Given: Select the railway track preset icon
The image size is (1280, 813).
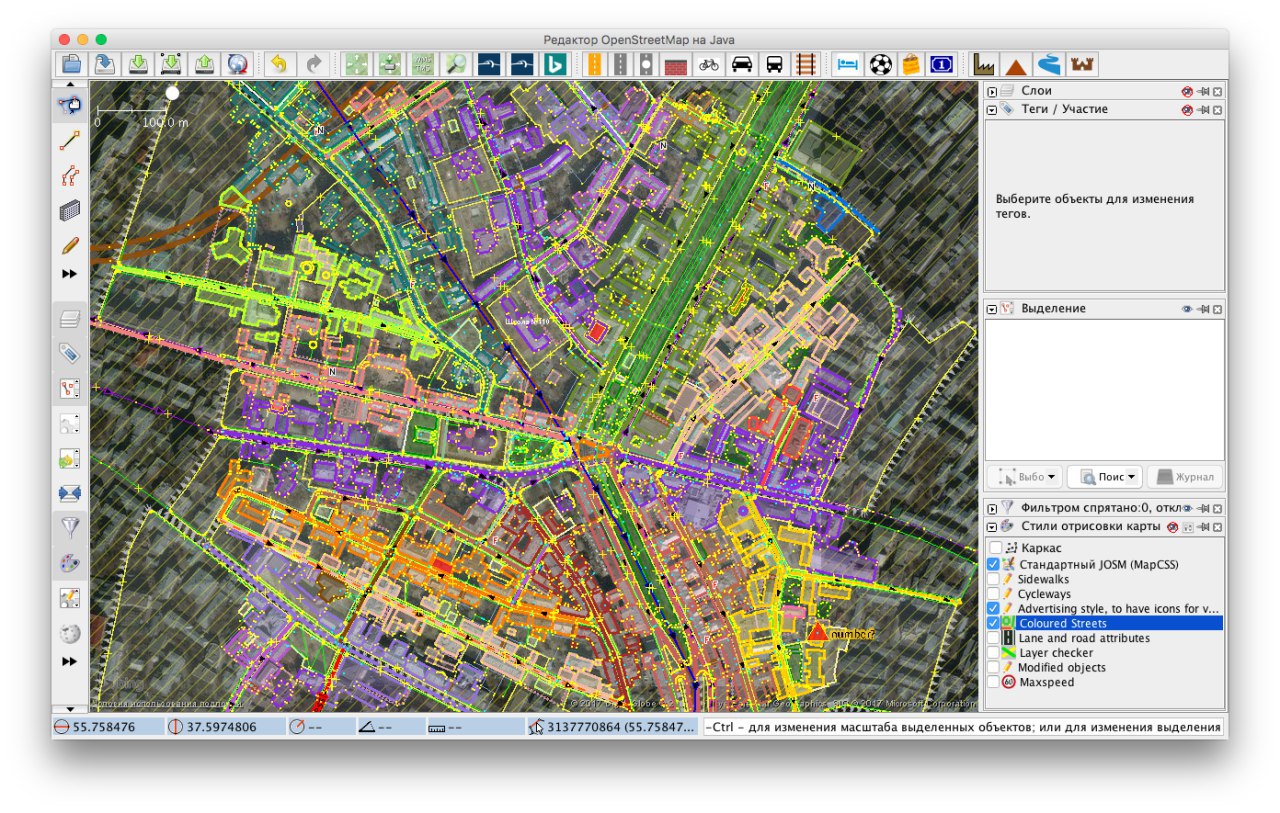Looking at the screenshot, I should 806,64.
